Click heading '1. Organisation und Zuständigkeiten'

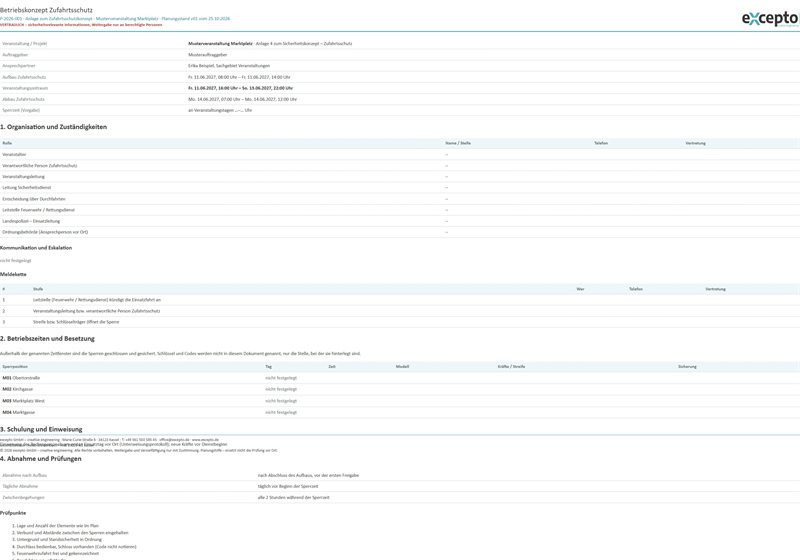click(x=54, y=127)
